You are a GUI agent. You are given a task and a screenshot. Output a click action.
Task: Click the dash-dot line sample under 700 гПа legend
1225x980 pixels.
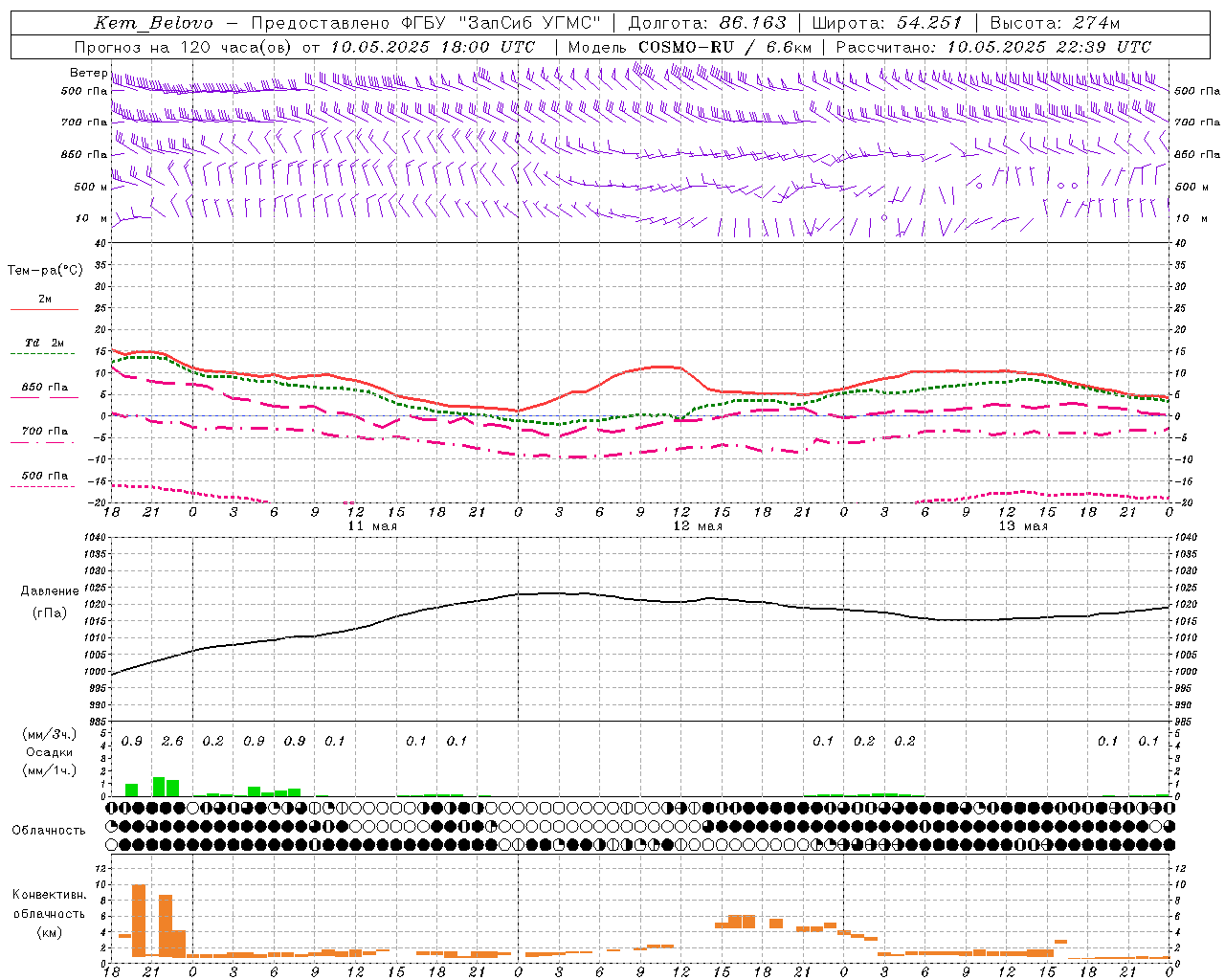[x=42, y=443]
